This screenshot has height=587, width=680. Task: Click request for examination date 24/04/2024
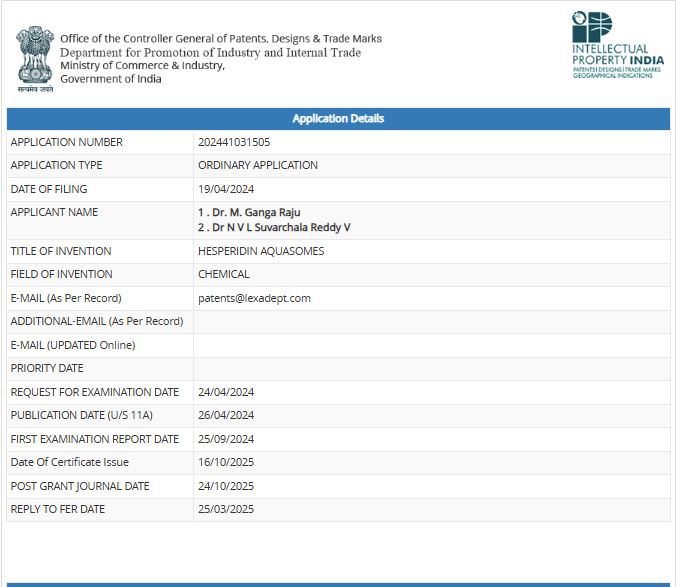pyautogui.click(x=226, y=392)
